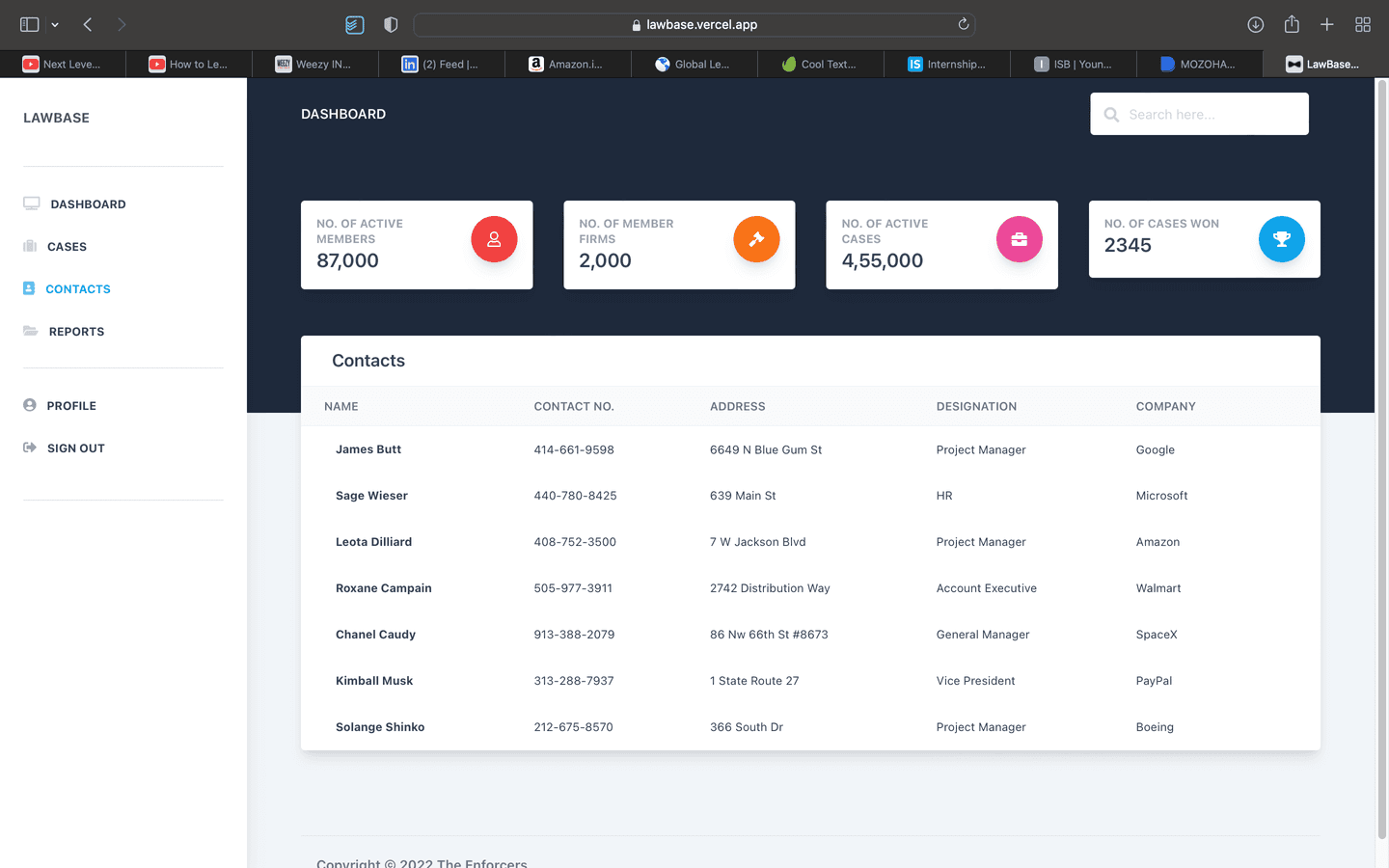Open Reports in the sidebar
1389x868 pixels.
76,331
